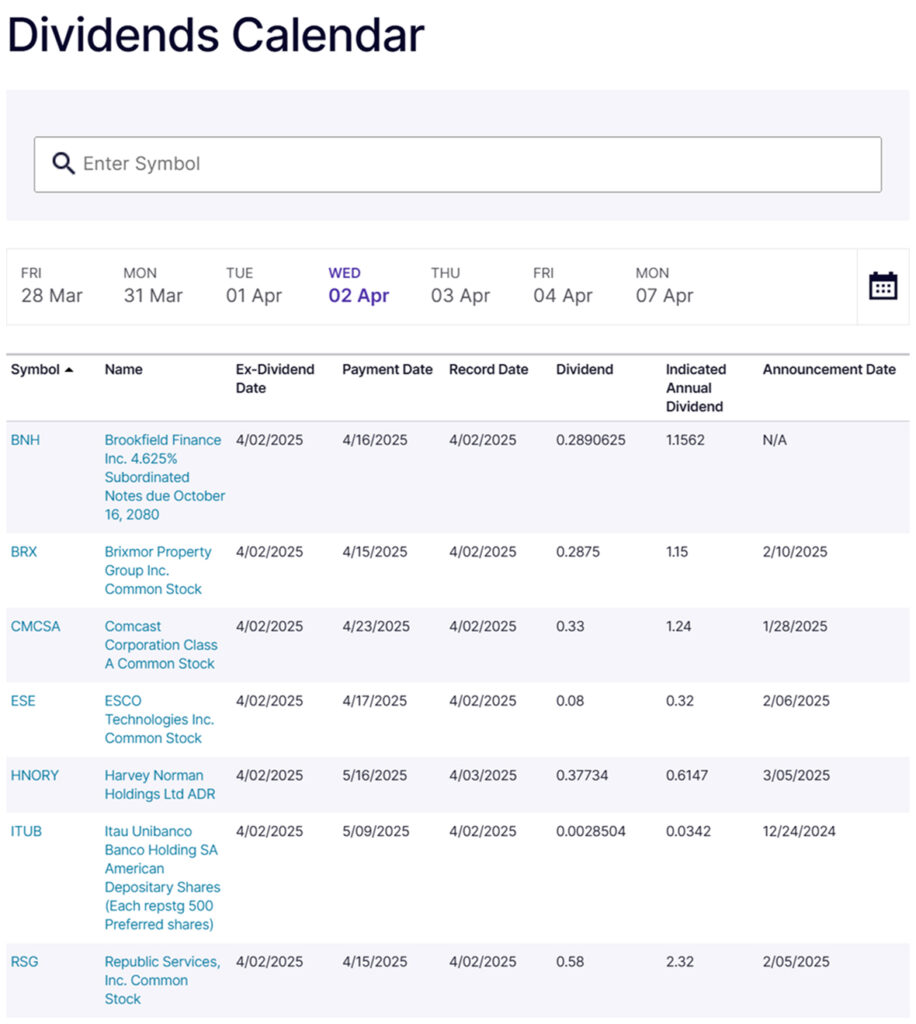Select the Wed 02 Apr date tab

[x=358, y=286]
